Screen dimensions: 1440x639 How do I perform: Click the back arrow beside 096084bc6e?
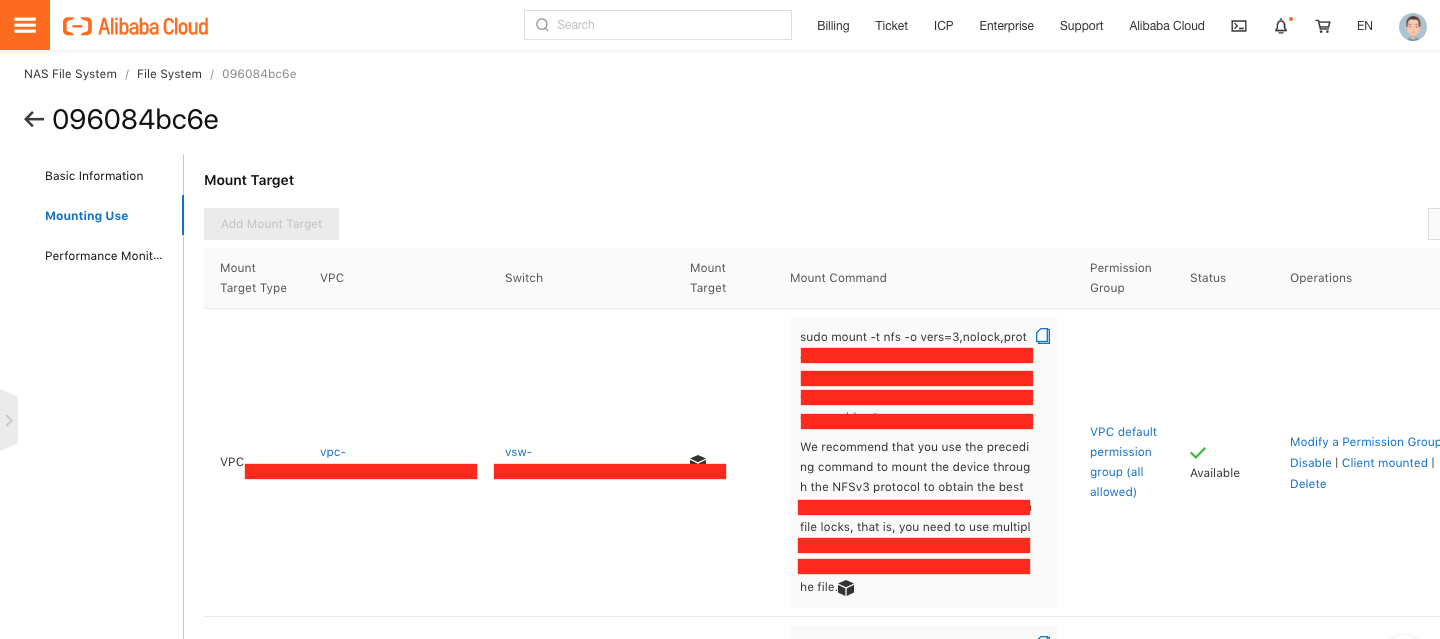(34, 120)
